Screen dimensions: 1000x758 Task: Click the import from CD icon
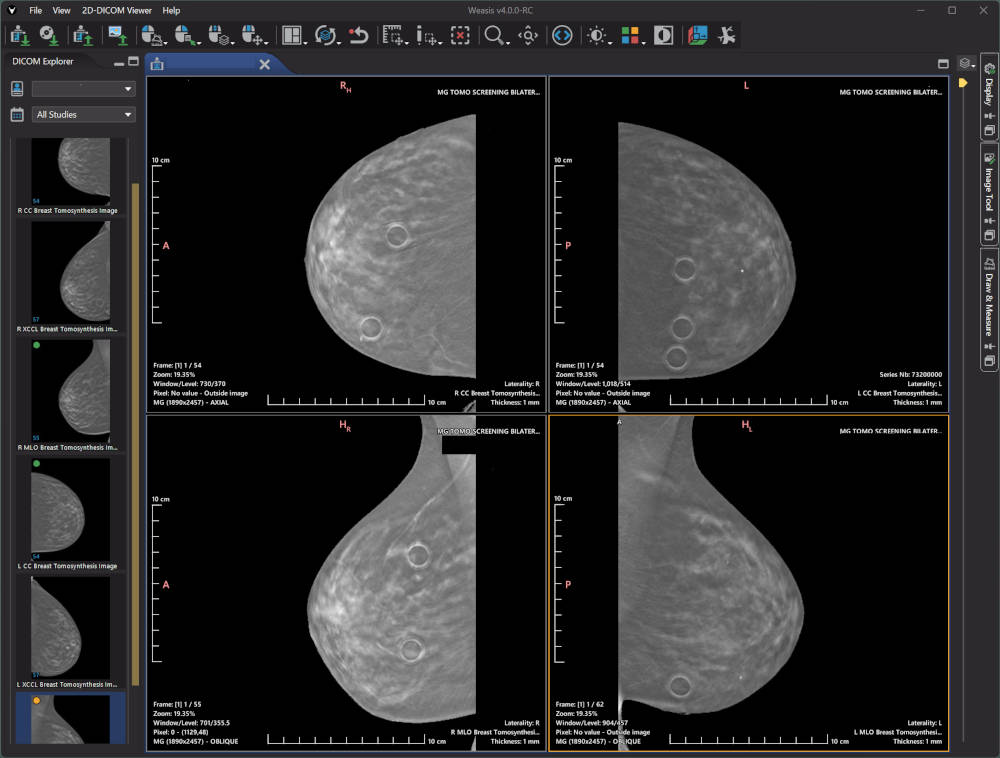(x=49, y=36)
